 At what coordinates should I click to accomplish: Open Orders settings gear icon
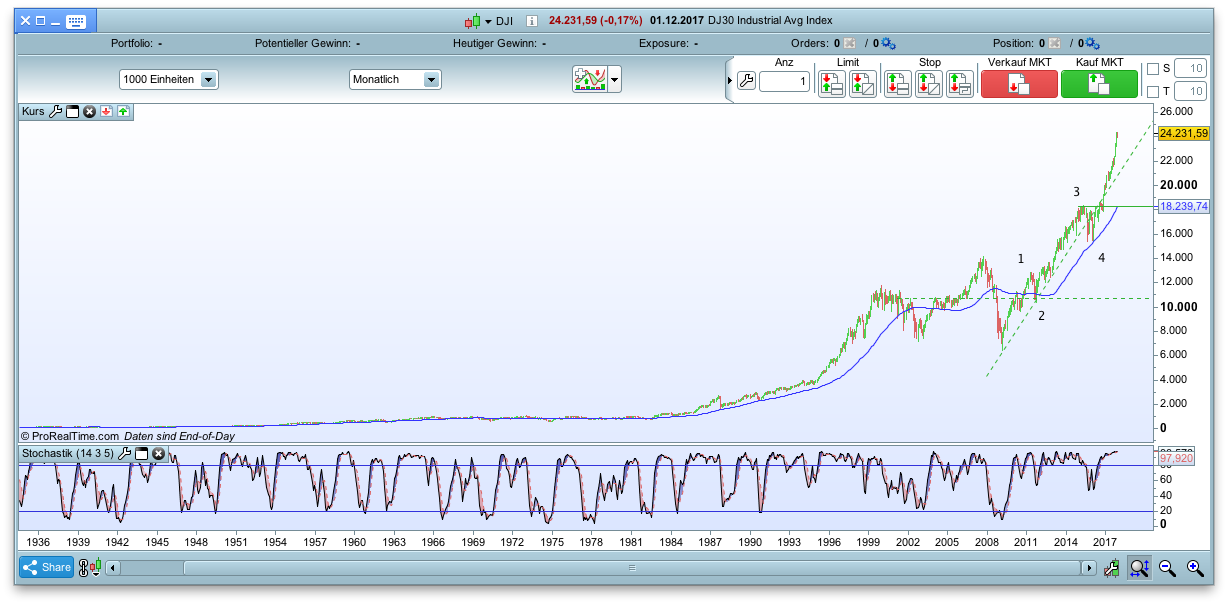[889, 44]
